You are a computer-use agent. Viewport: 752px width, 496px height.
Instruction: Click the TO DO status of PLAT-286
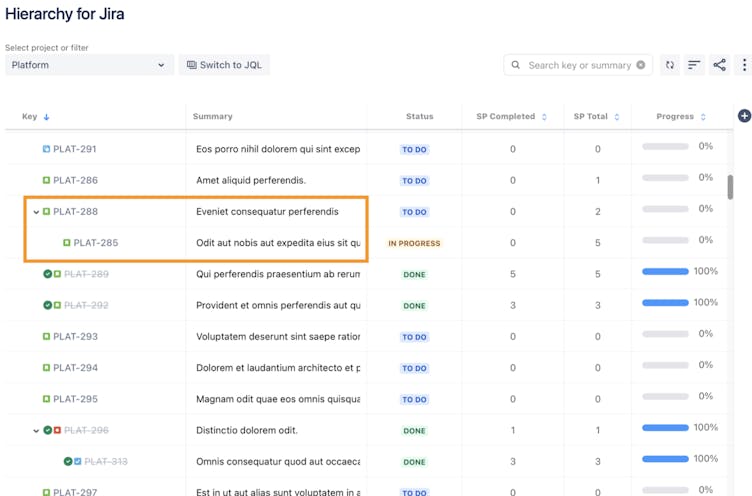tap(414, 181)
